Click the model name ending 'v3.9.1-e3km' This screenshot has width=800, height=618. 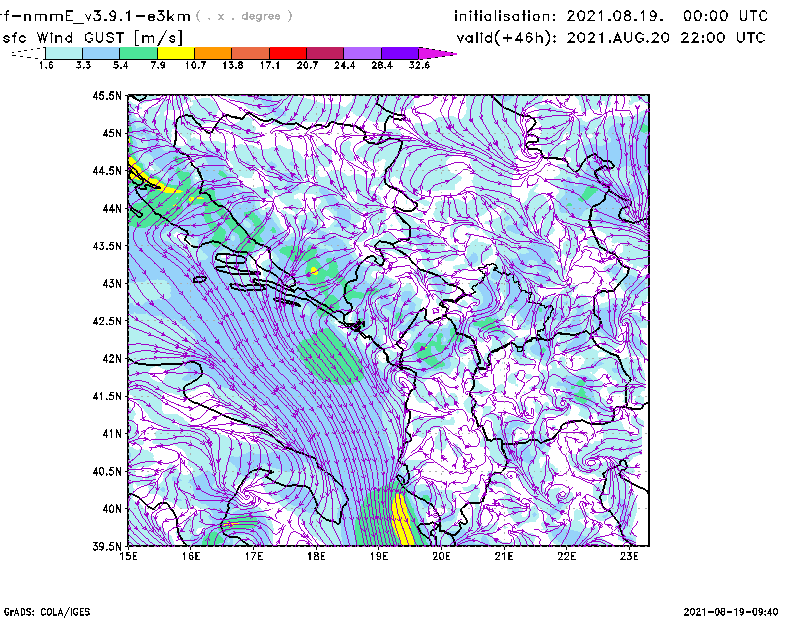[x=95, y=16]
